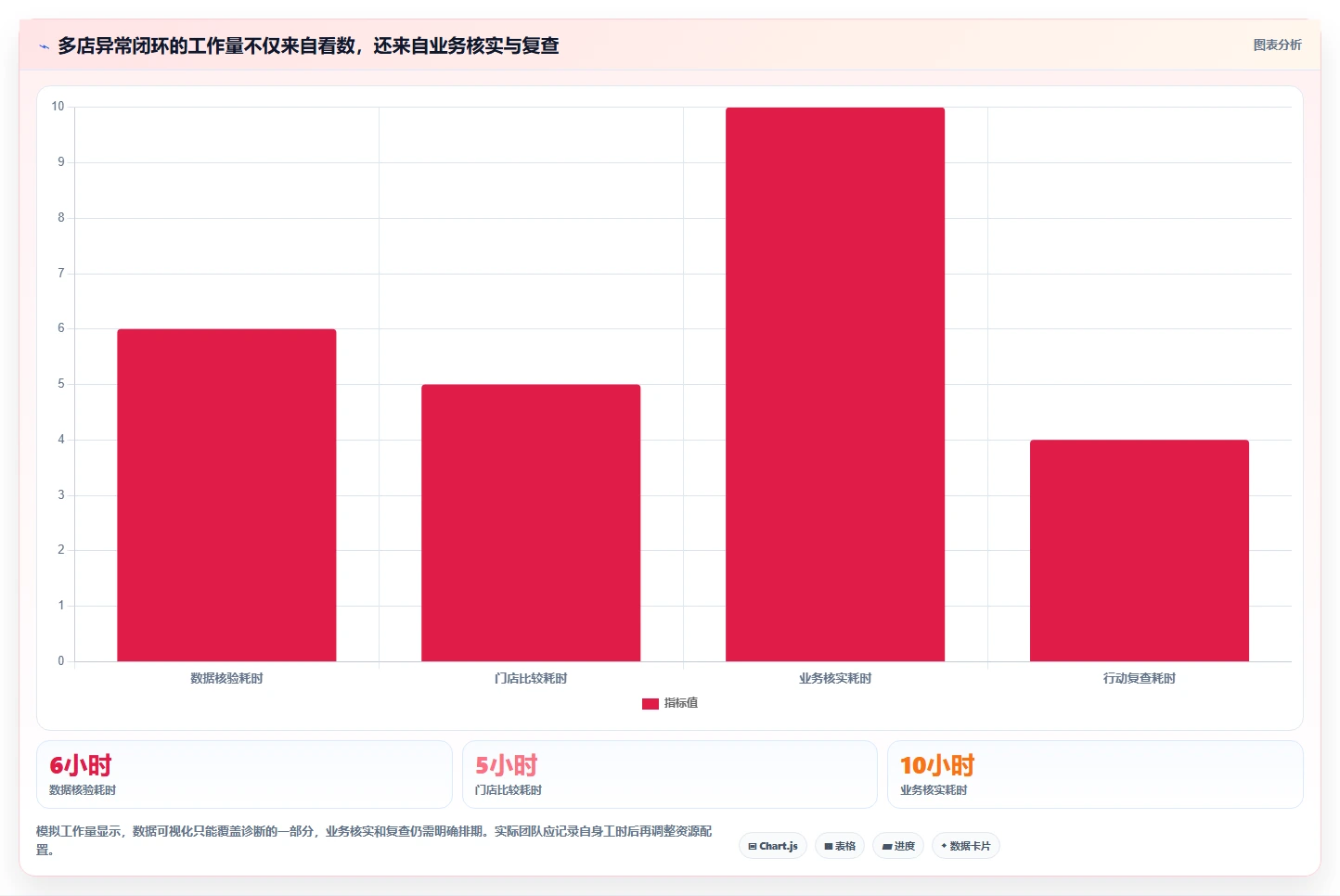Open the 6小时 data card
Image resolution: width=1340 pixels, height=896 pixels.
244,774
